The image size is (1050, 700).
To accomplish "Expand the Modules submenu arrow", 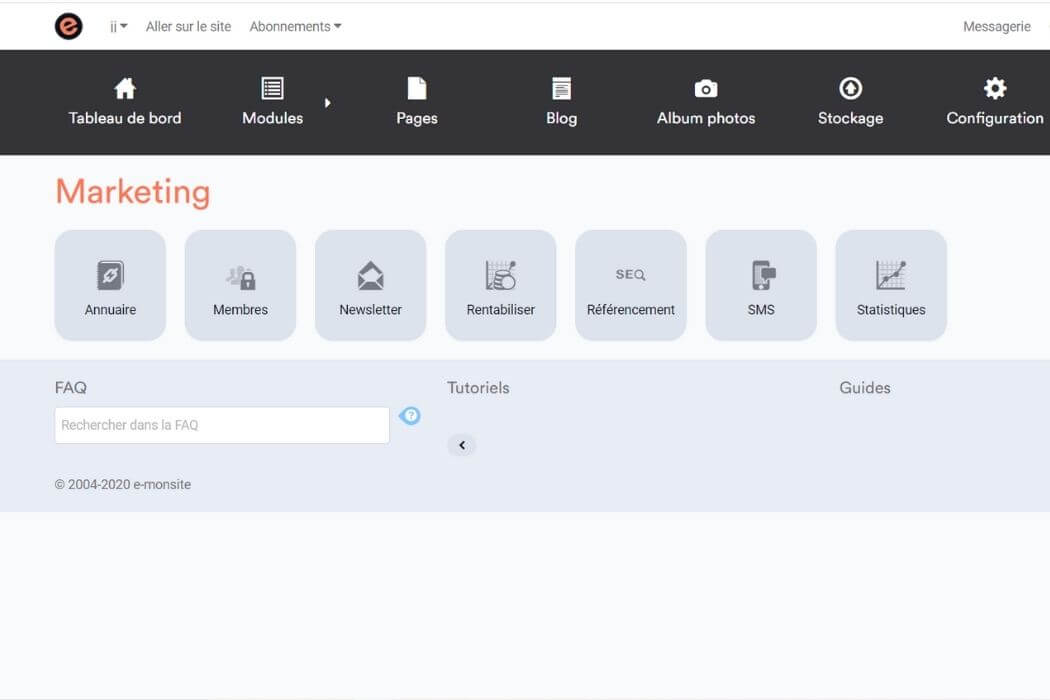I will coord(328,101).
